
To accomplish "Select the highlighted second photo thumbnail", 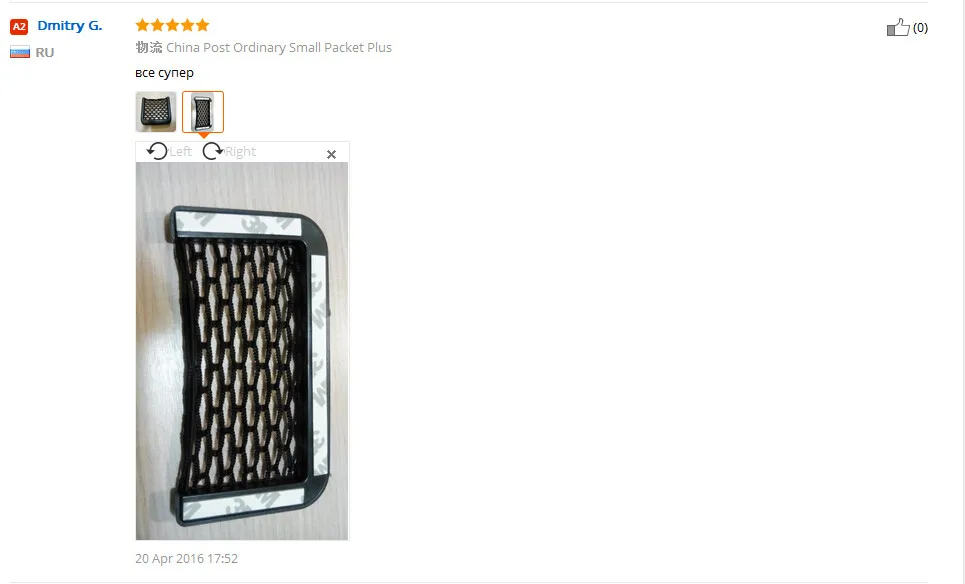I will coord(203,112).
